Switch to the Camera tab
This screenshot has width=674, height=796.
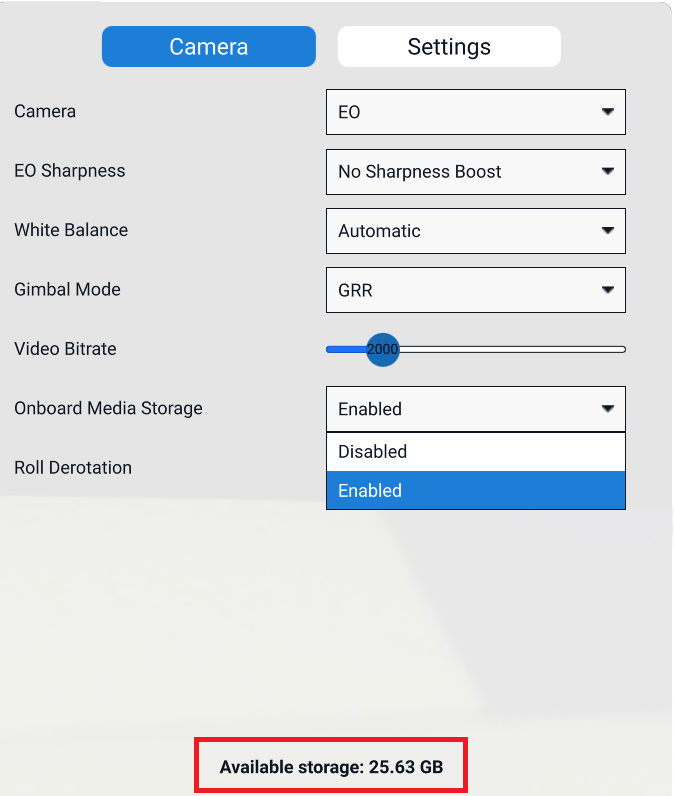[x=208, y=47]
